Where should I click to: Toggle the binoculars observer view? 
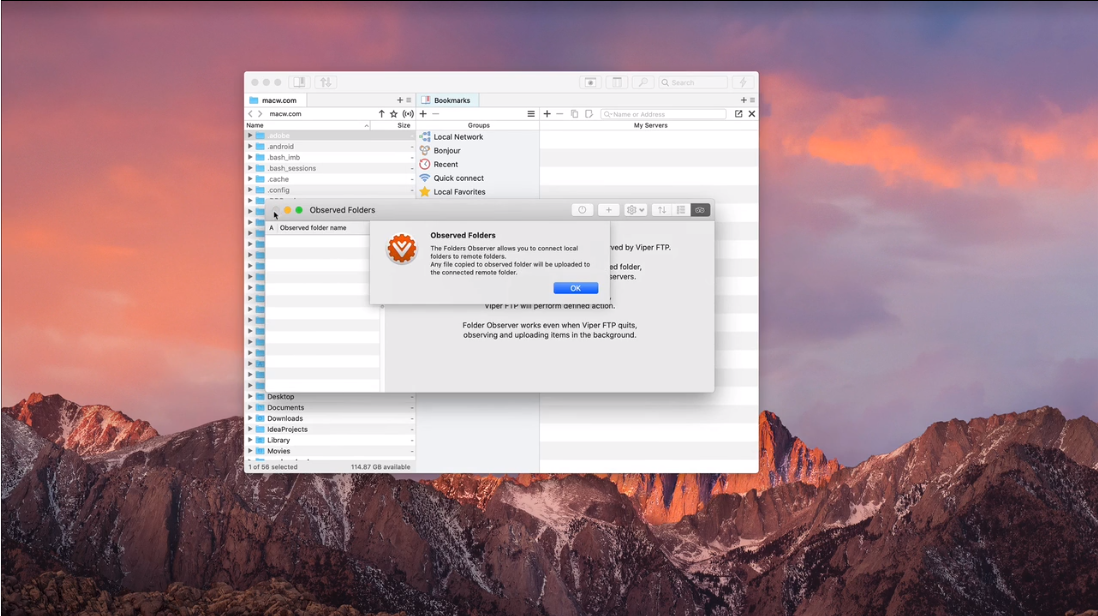click(700, 210)
